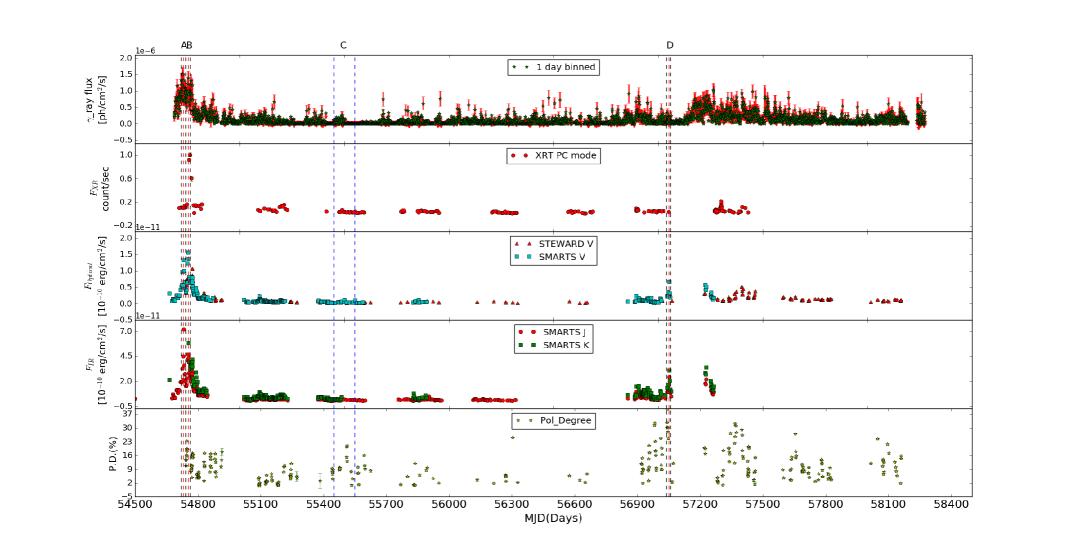Click the x-axis tick '57200'
This screenshot has height=552, width=1080.
coord(700,505)
